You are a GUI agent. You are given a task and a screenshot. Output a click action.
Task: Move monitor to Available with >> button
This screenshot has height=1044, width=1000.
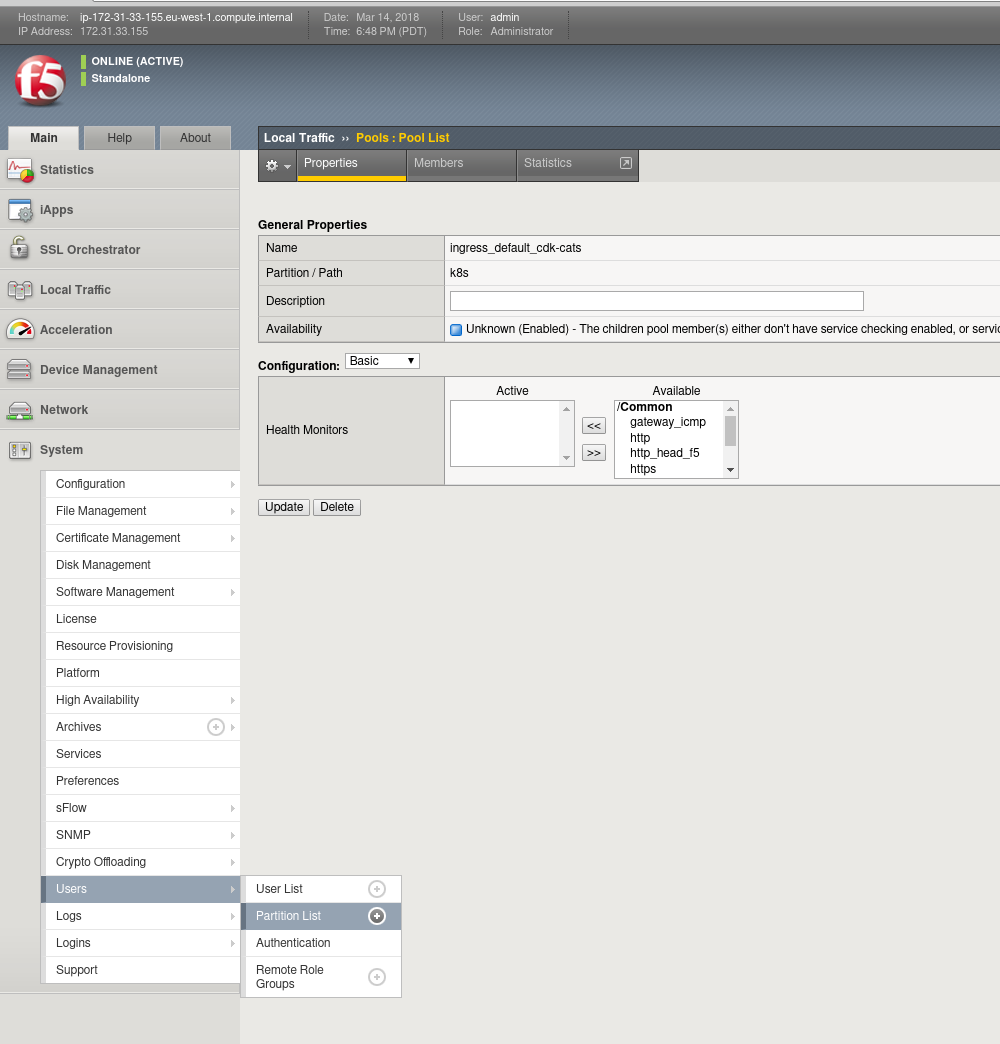[594, 453]
